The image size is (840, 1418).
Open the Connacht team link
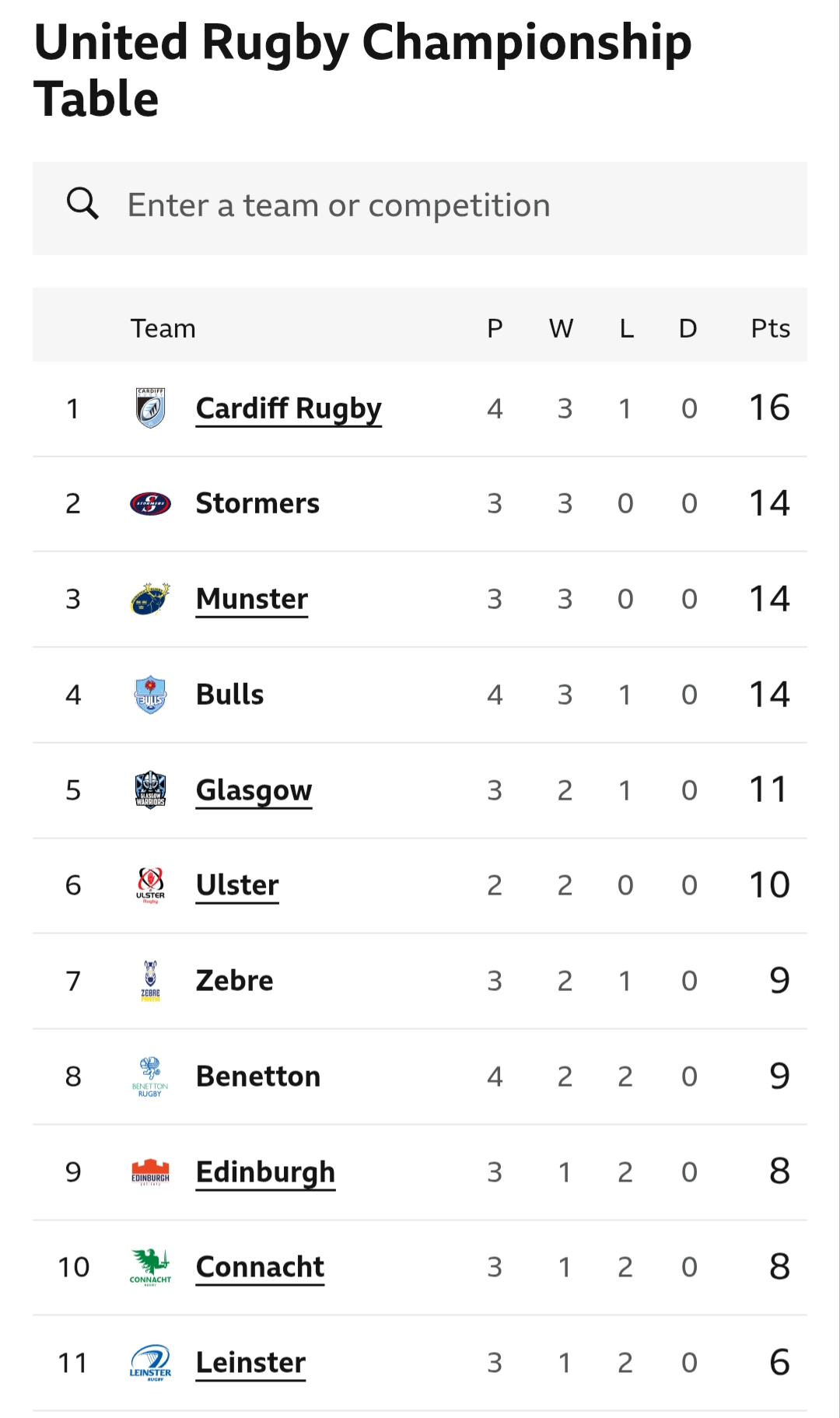pyautogui.click(x=260, y=1267)
